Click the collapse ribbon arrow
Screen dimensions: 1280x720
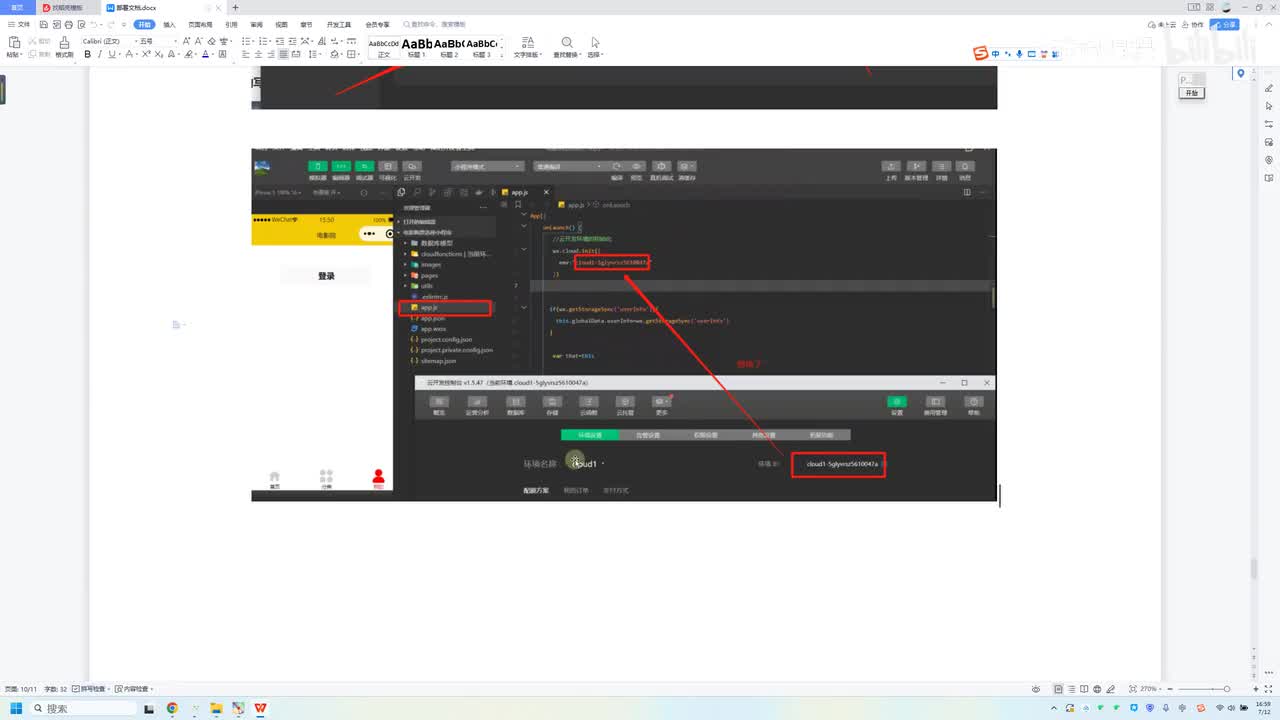pyautogui.click(x=1270, y=24)
